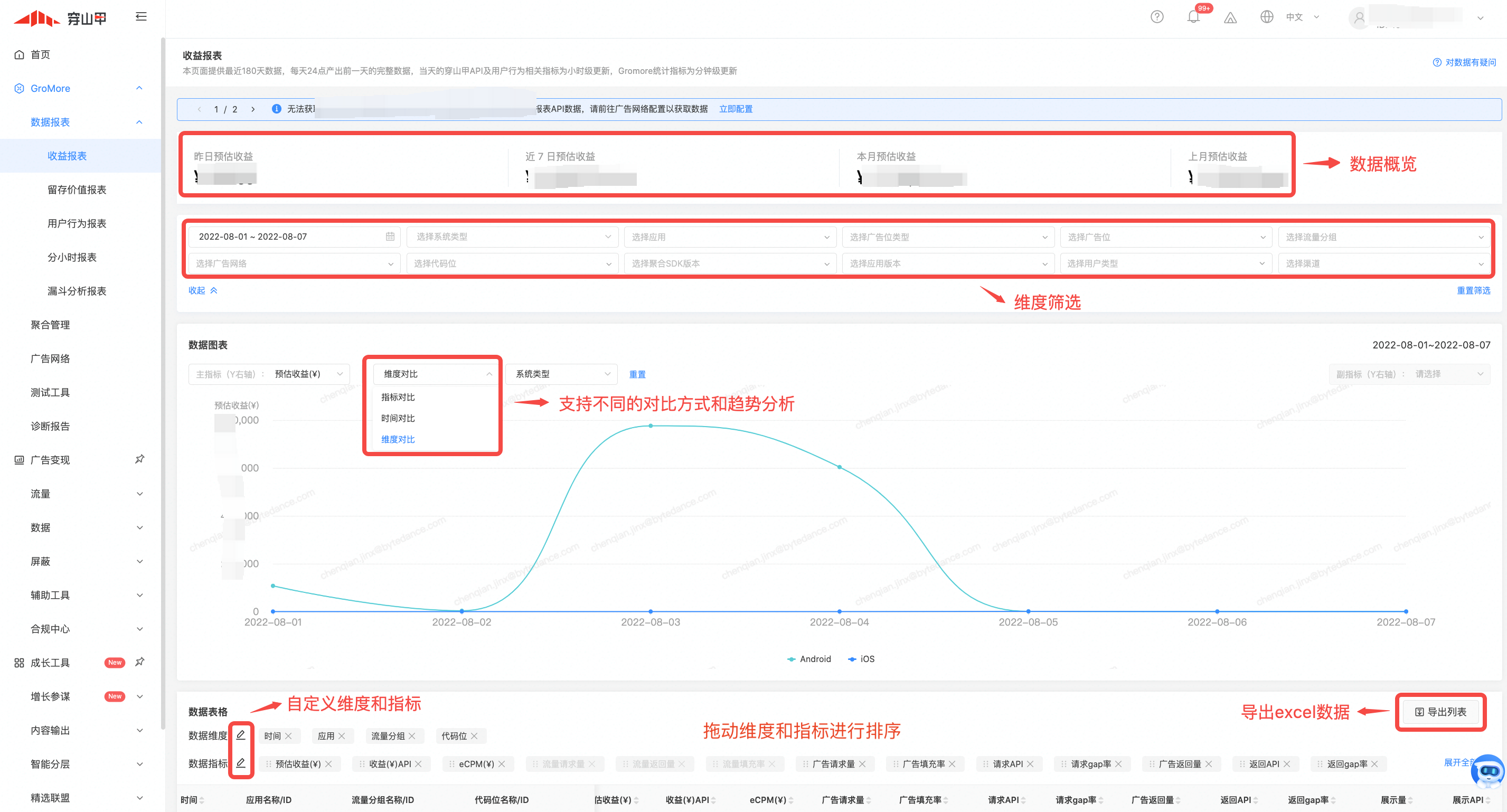Collapse the sidebar menu icon
This screenshot has width=1507, height=812.
[141, 17]
